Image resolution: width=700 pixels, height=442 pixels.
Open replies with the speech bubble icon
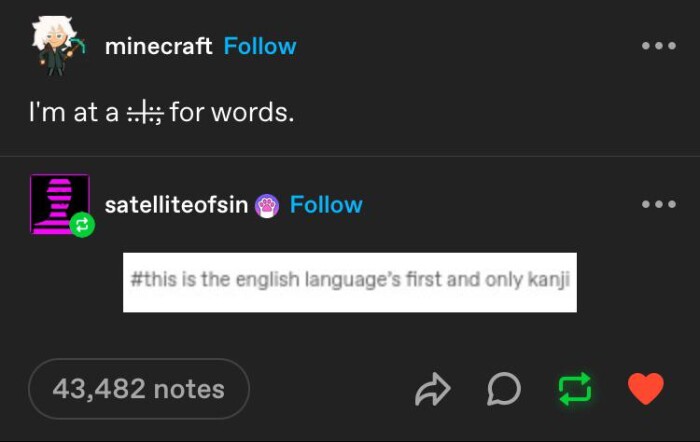(503, 389)
